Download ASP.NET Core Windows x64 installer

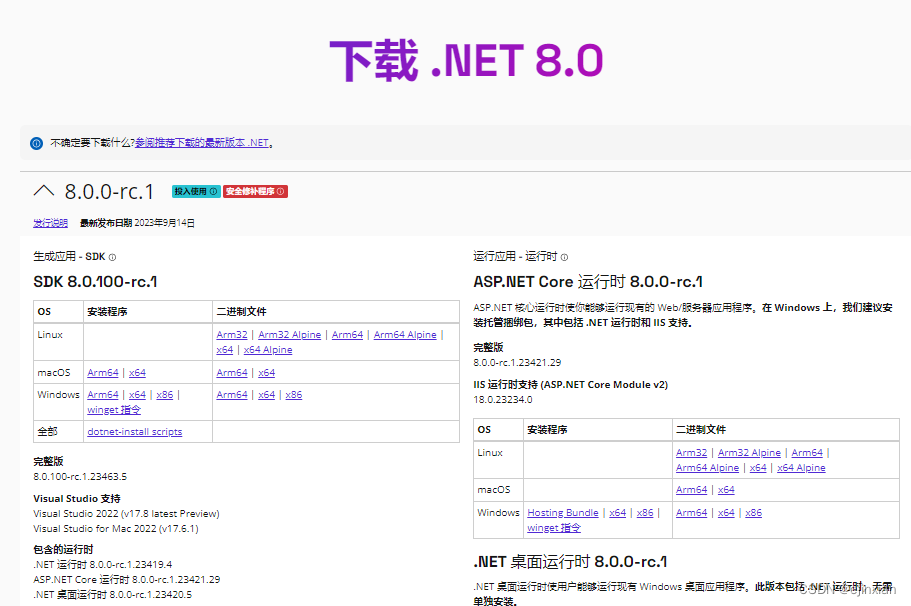click(618, 513)
